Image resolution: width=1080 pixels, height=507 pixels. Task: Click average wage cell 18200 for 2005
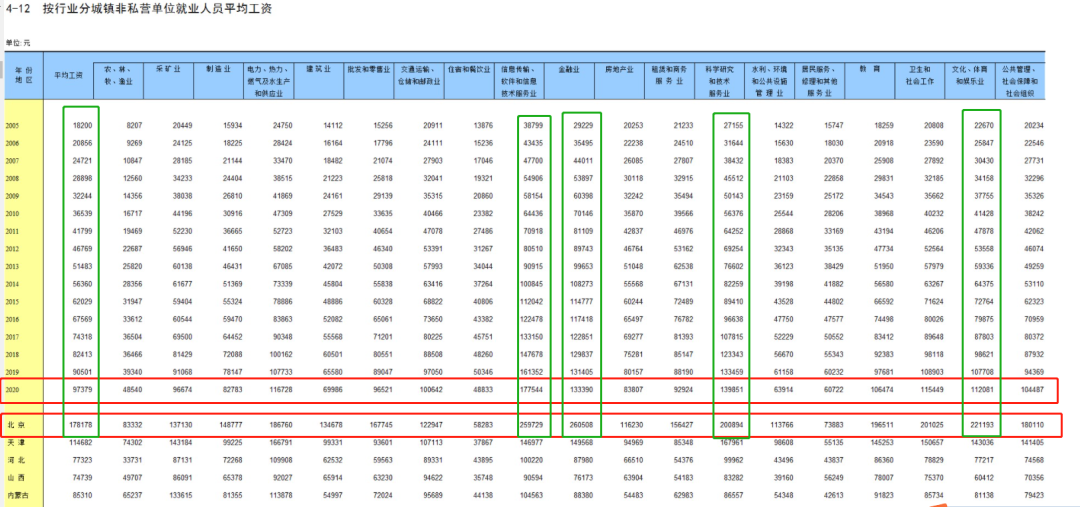82,125
